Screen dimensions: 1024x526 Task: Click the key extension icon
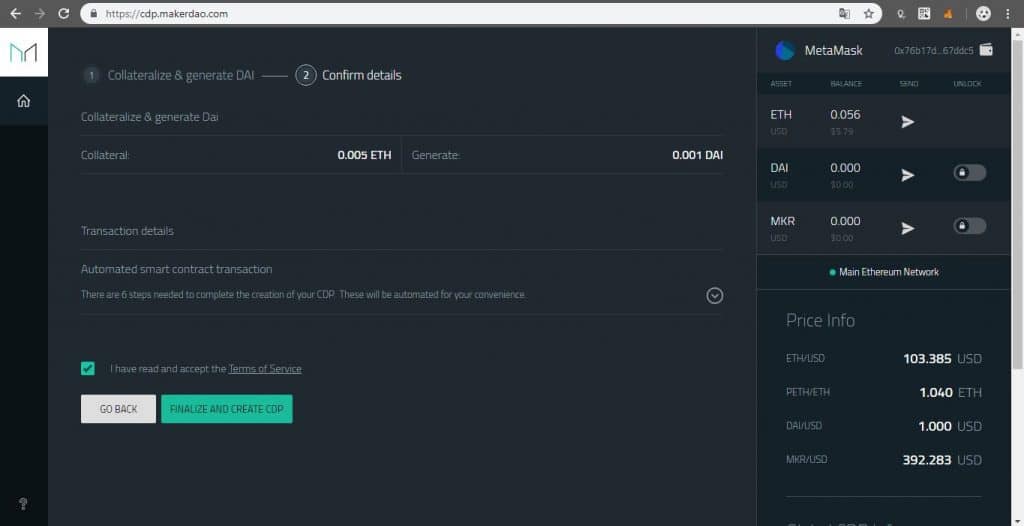[901, 14]
